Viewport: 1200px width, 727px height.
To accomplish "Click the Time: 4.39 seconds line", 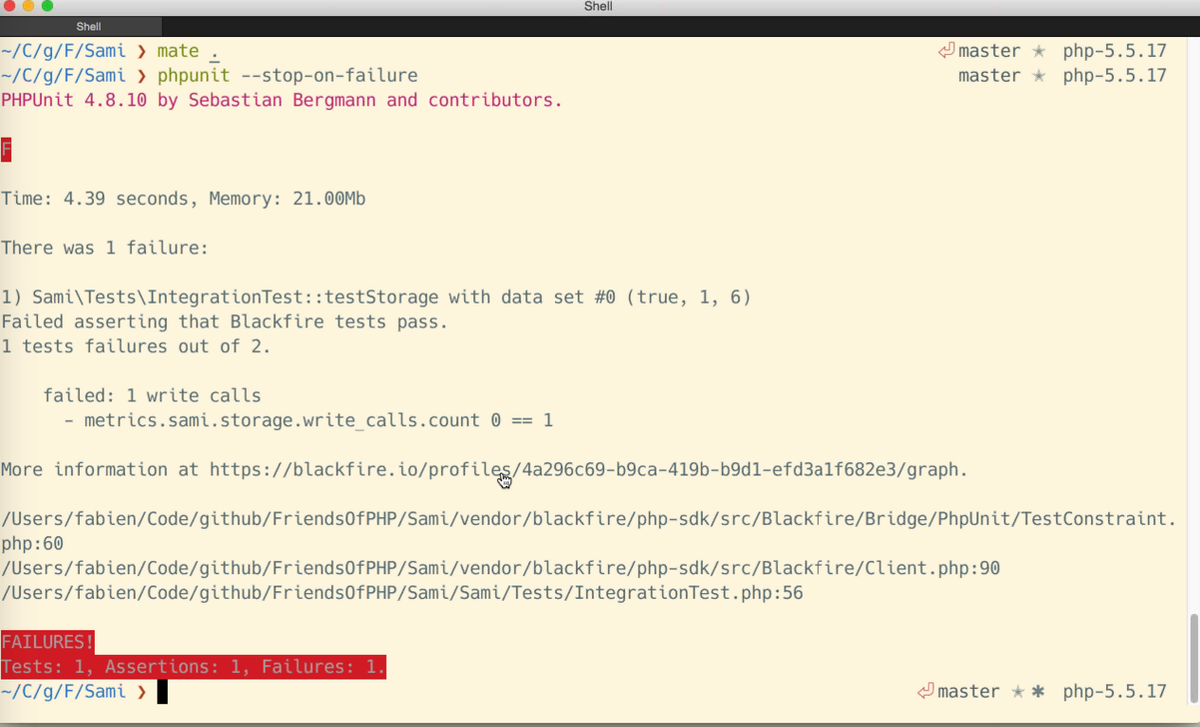I will click(183, 199).
